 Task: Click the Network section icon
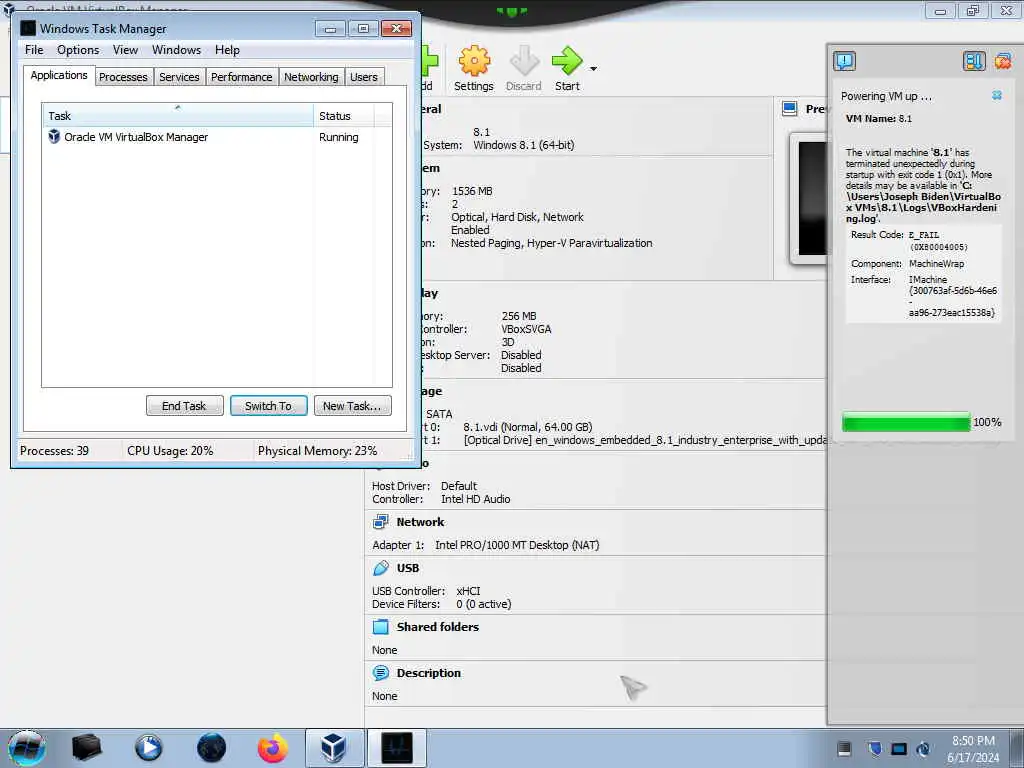tap(380, 522)
